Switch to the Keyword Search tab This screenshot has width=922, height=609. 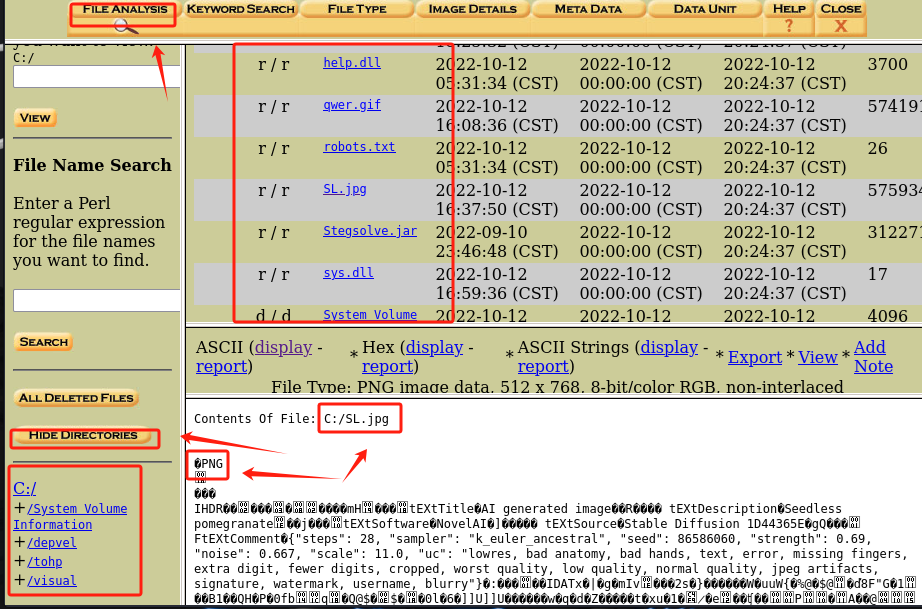[x=240, y=9]
